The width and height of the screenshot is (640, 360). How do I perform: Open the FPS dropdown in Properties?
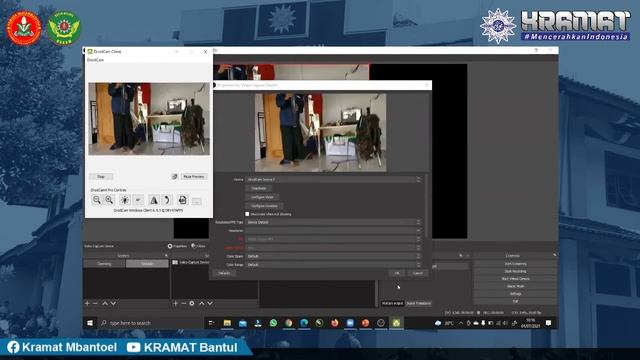tap(333, 239)
